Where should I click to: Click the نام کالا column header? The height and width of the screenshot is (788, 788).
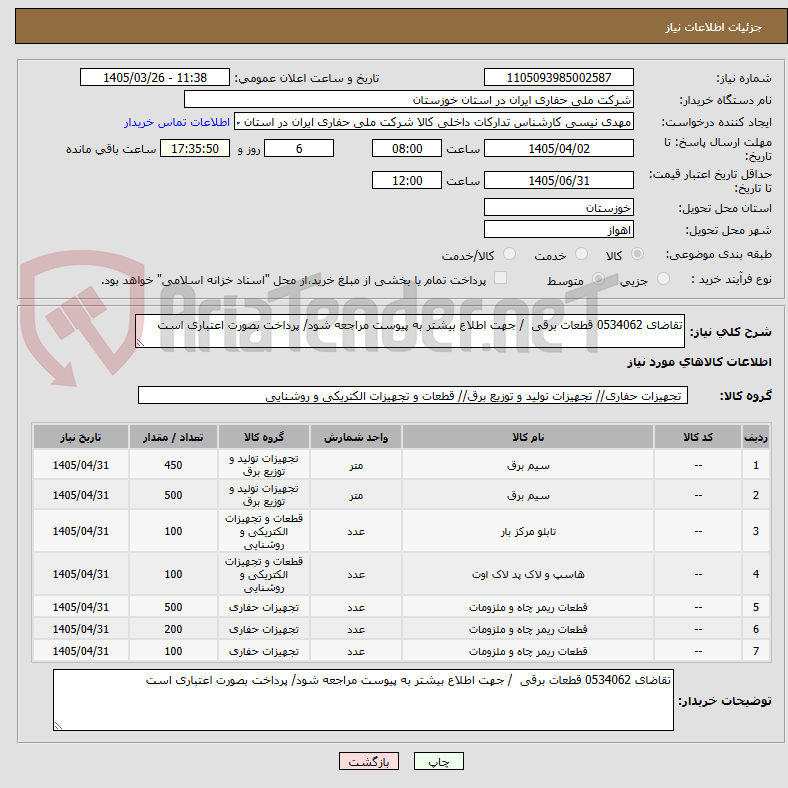coord(528,437)
